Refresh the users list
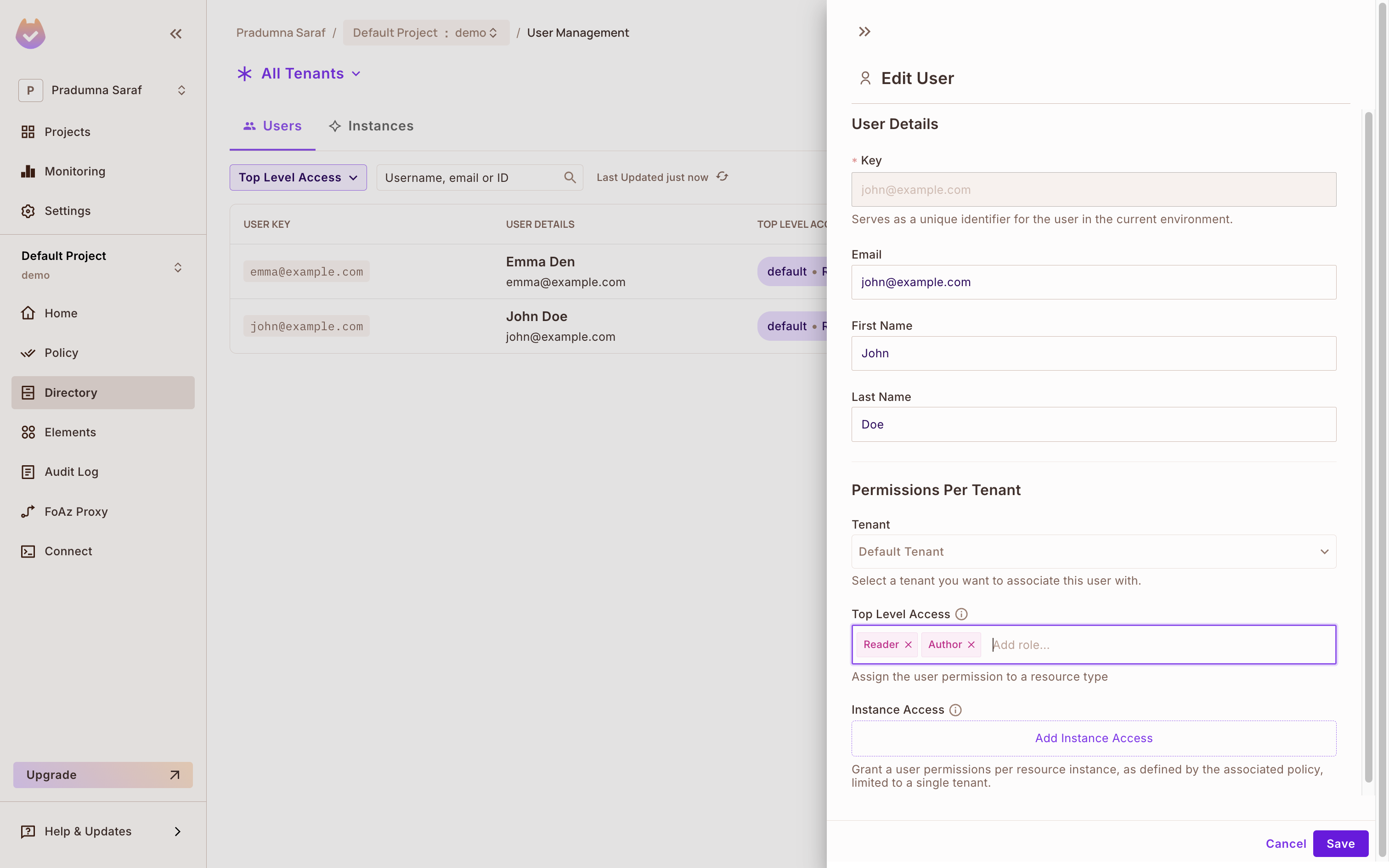This screenshot has width=1389, height=868. (722, 177)
